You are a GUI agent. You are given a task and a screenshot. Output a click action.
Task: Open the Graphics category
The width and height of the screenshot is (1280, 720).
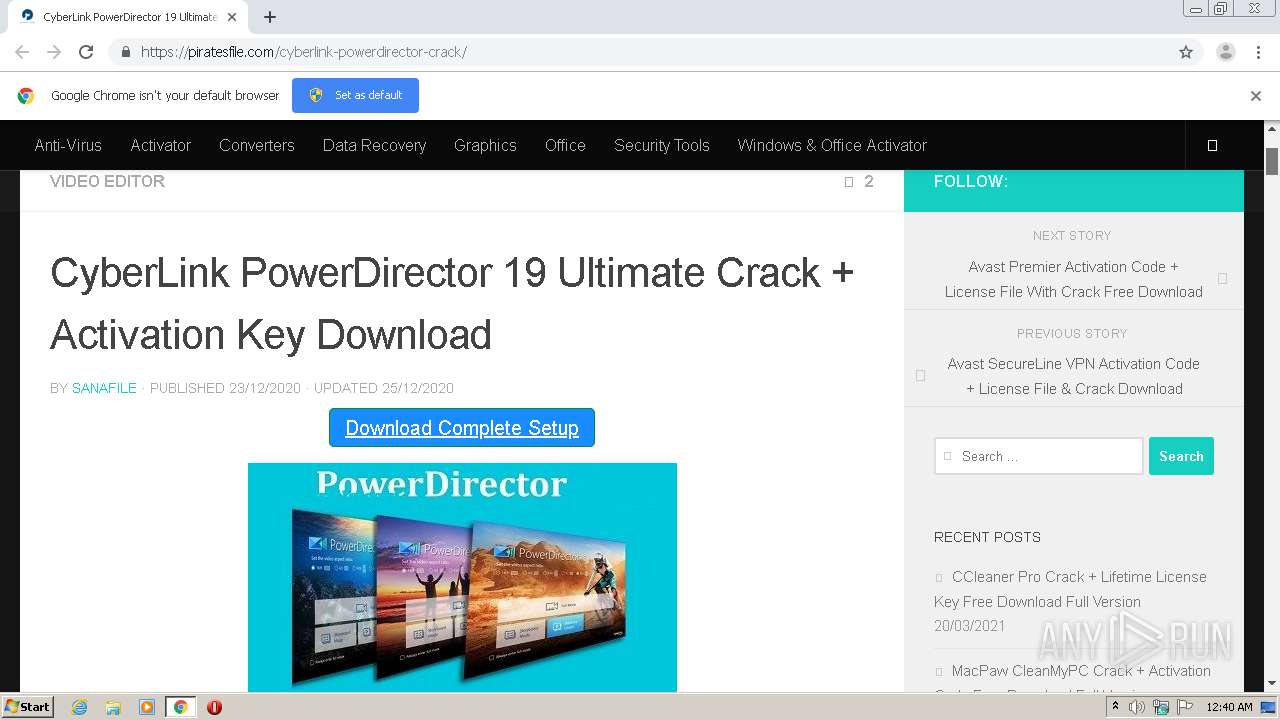485,145
